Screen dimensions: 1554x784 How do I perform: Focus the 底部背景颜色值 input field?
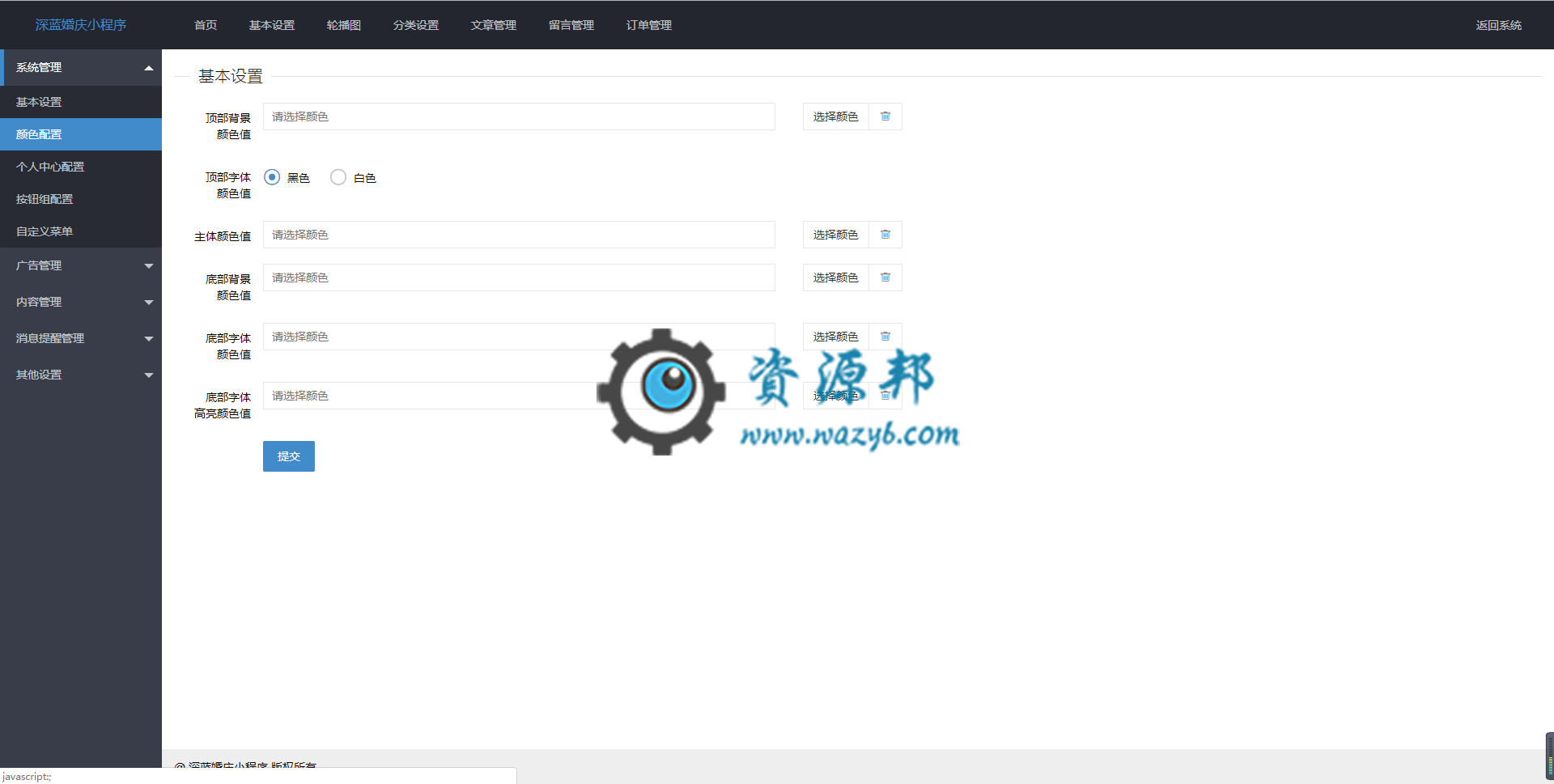point(519,278)
